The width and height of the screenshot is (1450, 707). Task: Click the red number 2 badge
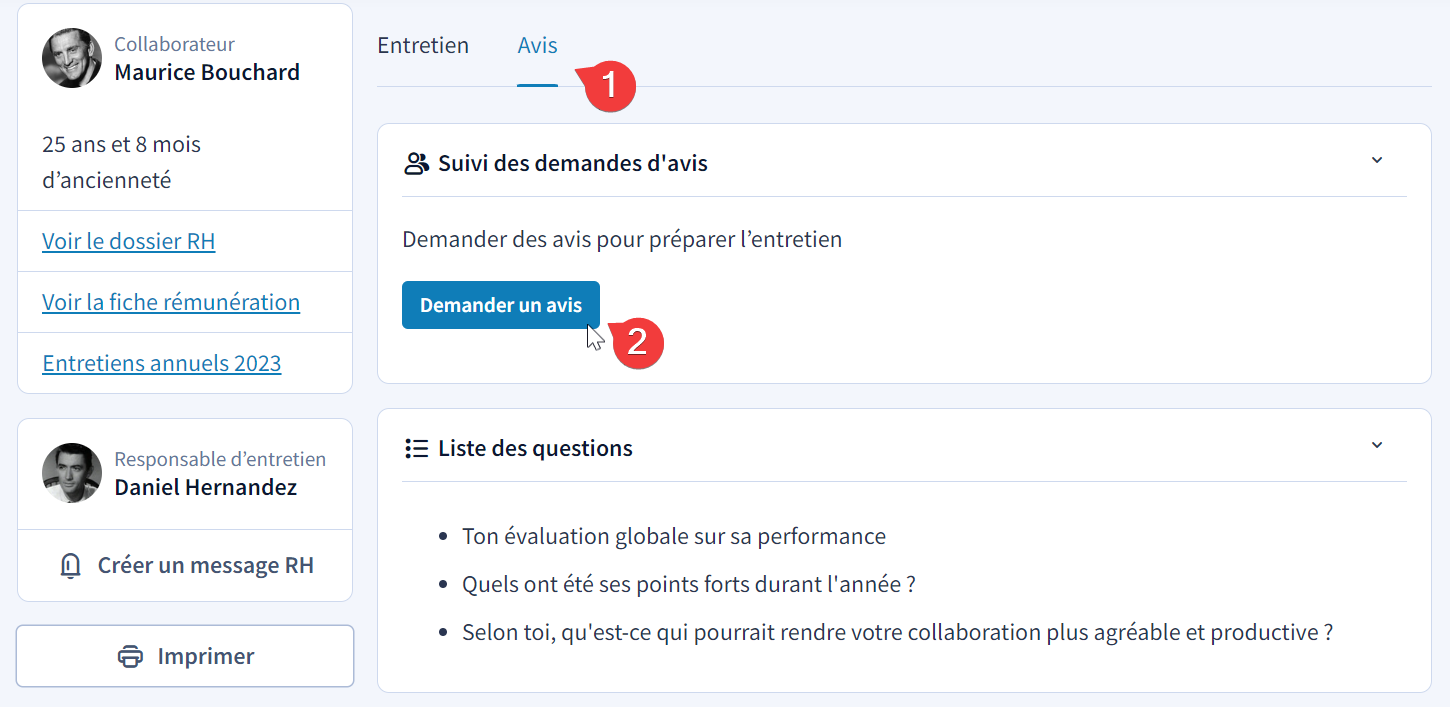[x=637, y=343]
